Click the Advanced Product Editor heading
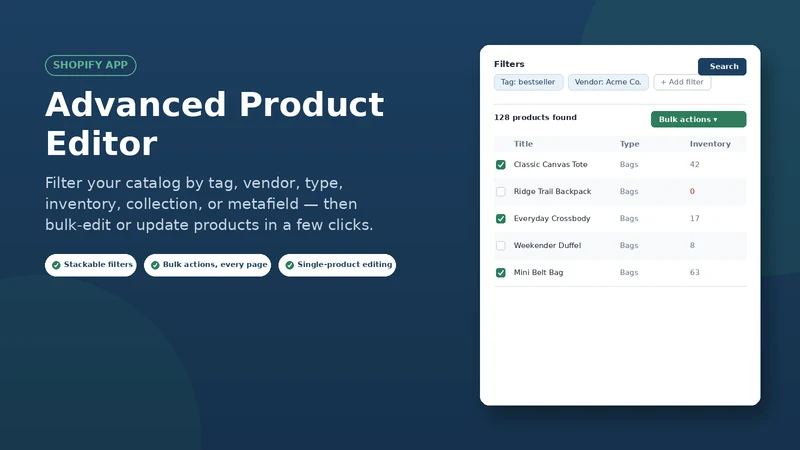Image resolution: width=800 pixels, height=450 pixels. (x=214, y=124)
